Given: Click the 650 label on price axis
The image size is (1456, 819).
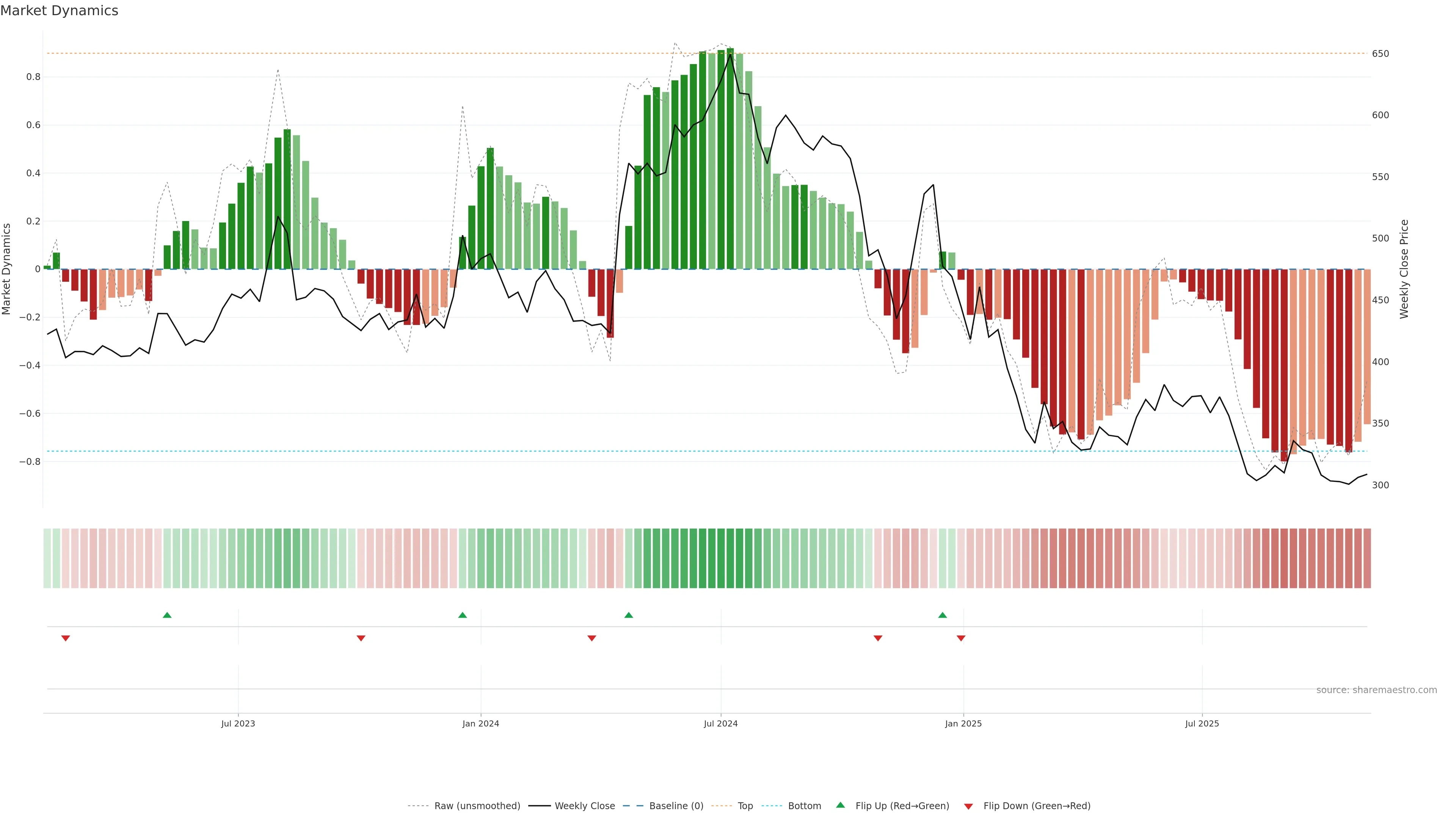Looking at the screenshot, I should point(1380,54).
